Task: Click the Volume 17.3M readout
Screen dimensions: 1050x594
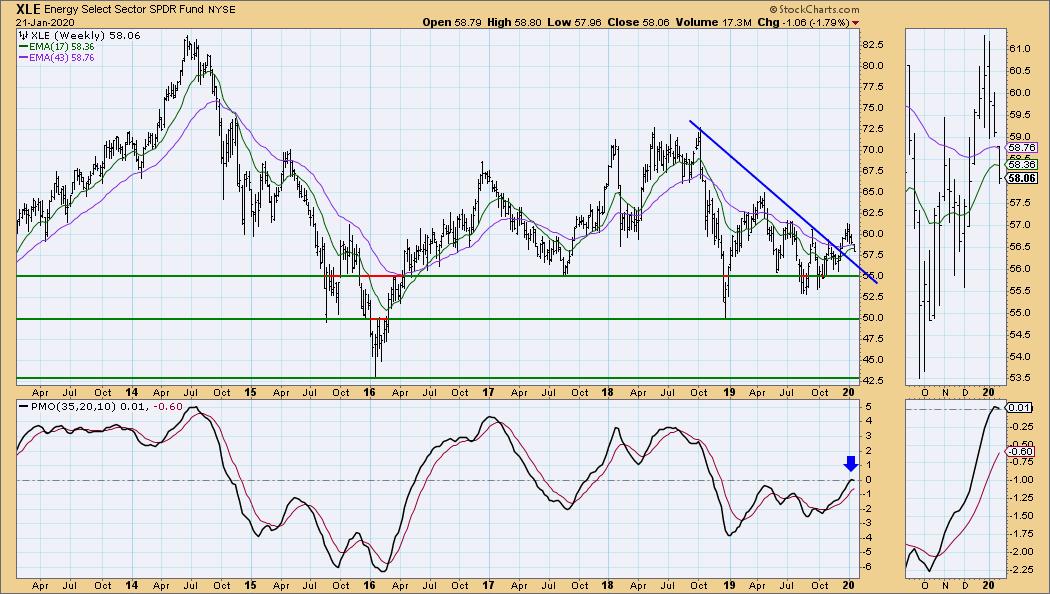Action: coord(714,22)
